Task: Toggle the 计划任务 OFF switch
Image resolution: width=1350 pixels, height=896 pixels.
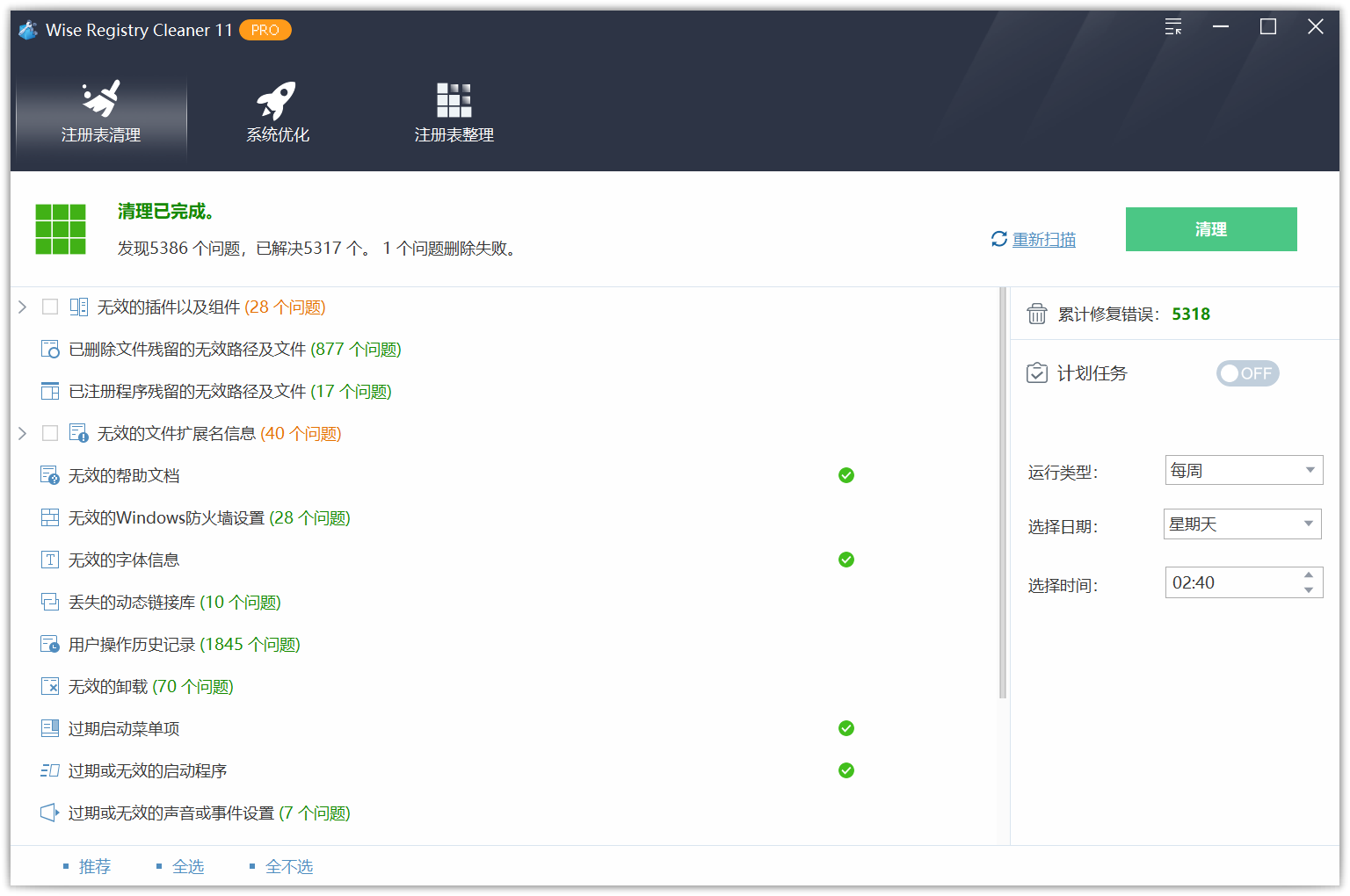Action: [x=1248, y=373]
